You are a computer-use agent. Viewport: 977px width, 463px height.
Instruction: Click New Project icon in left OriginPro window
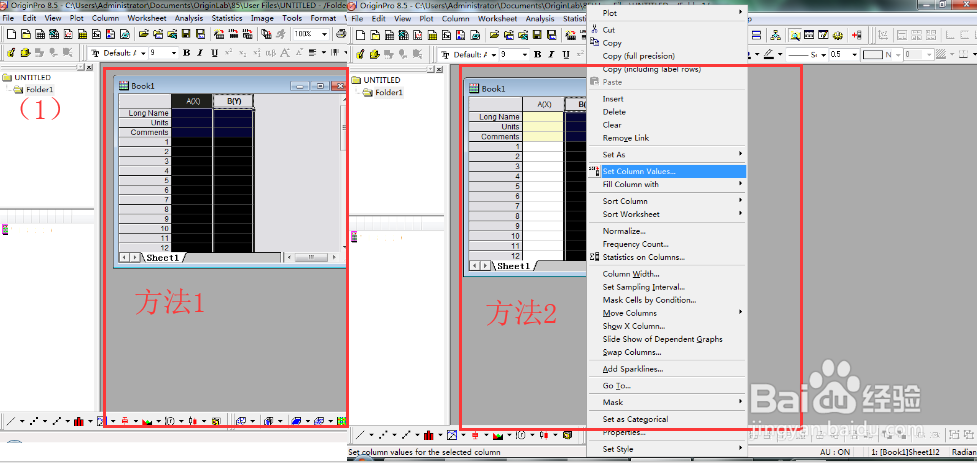(x=11, y=34)
